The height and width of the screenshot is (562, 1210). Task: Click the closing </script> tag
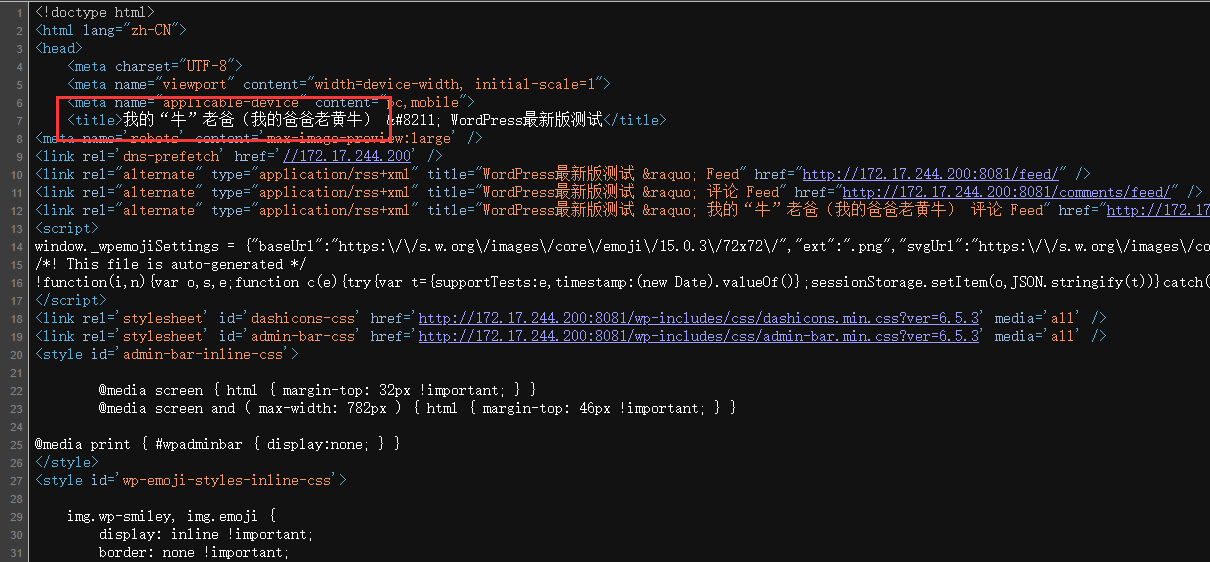pos(70,300)
